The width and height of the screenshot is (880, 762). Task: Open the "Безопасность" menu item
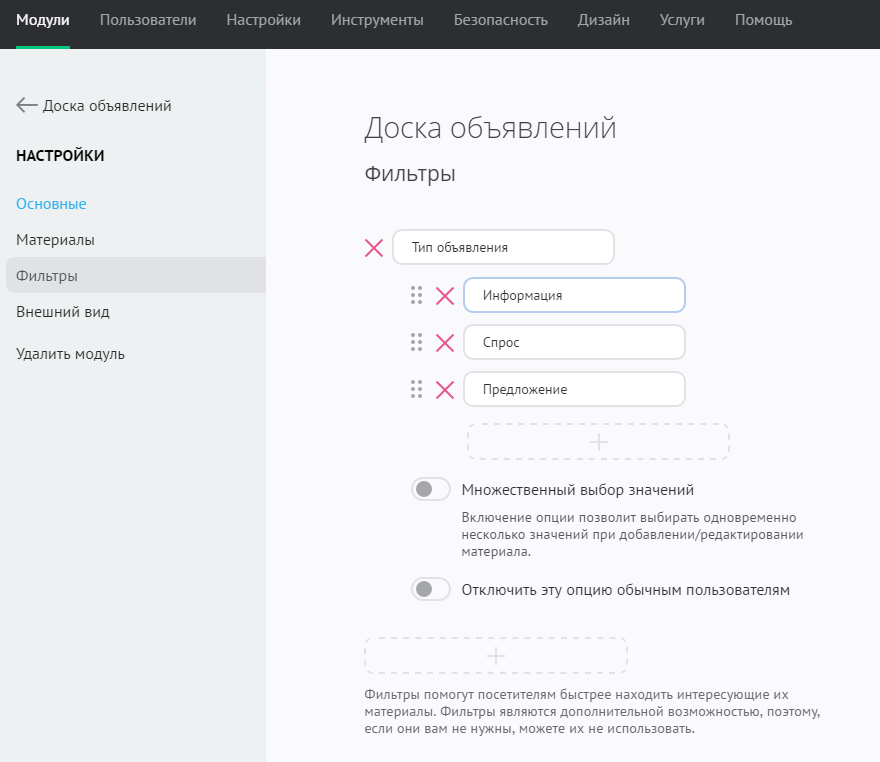click(500, 20)
